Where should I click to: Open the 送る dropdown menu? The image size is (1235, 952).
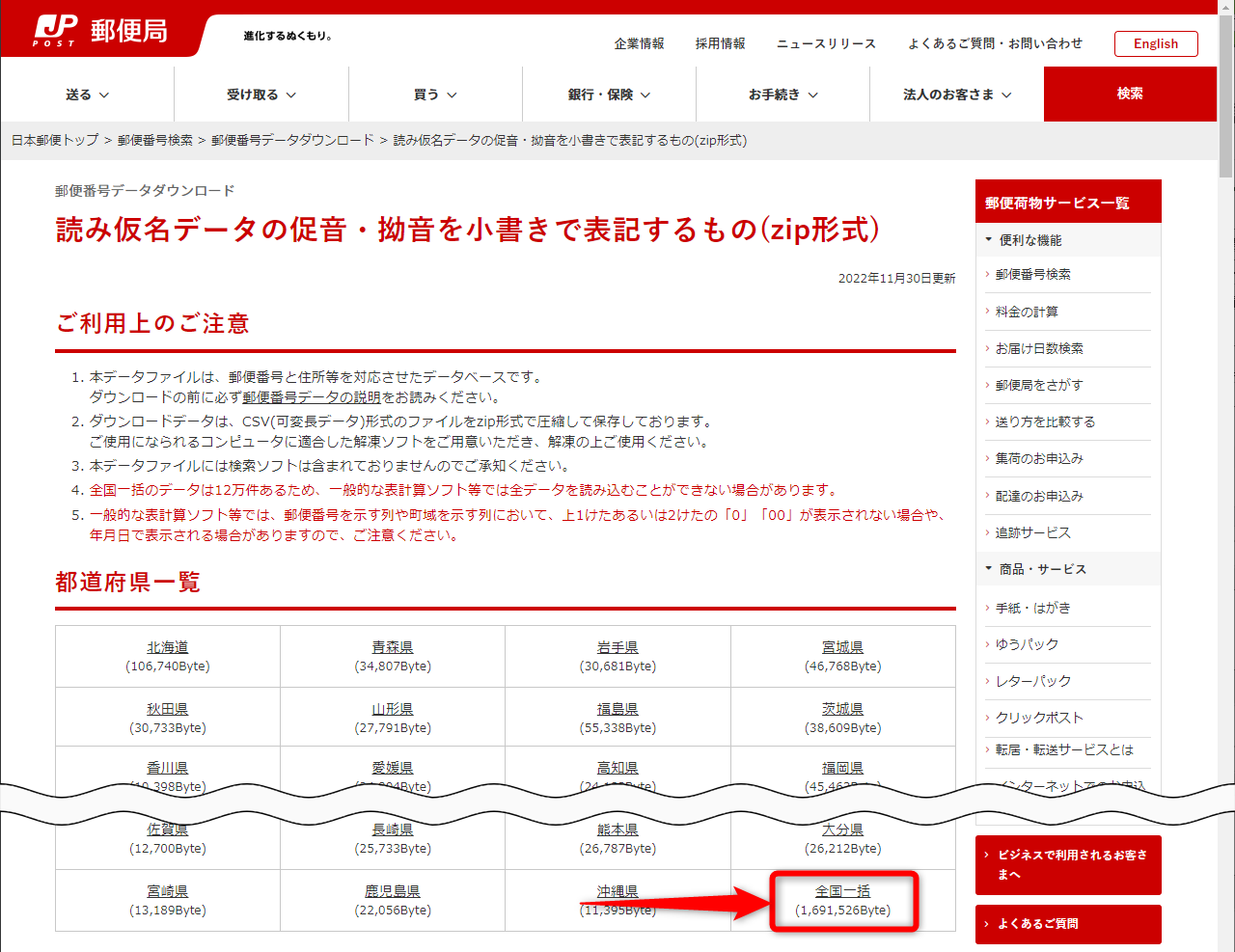pos(86,94)
